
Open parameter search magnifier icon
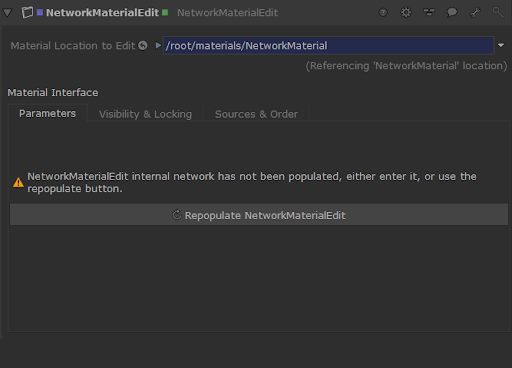498,13
